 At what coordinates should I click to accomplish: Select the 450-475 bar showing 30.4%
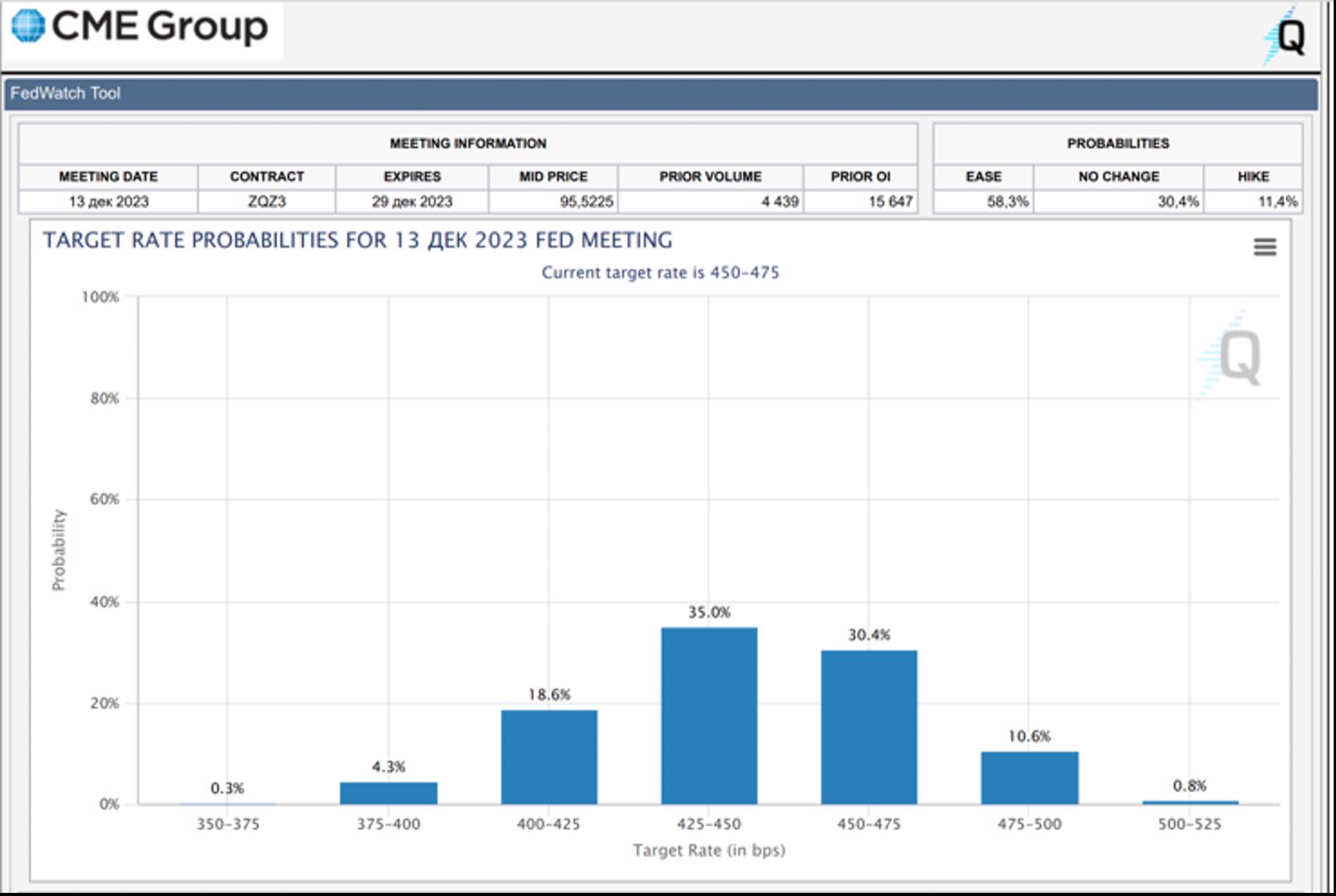tap(869, 727)
